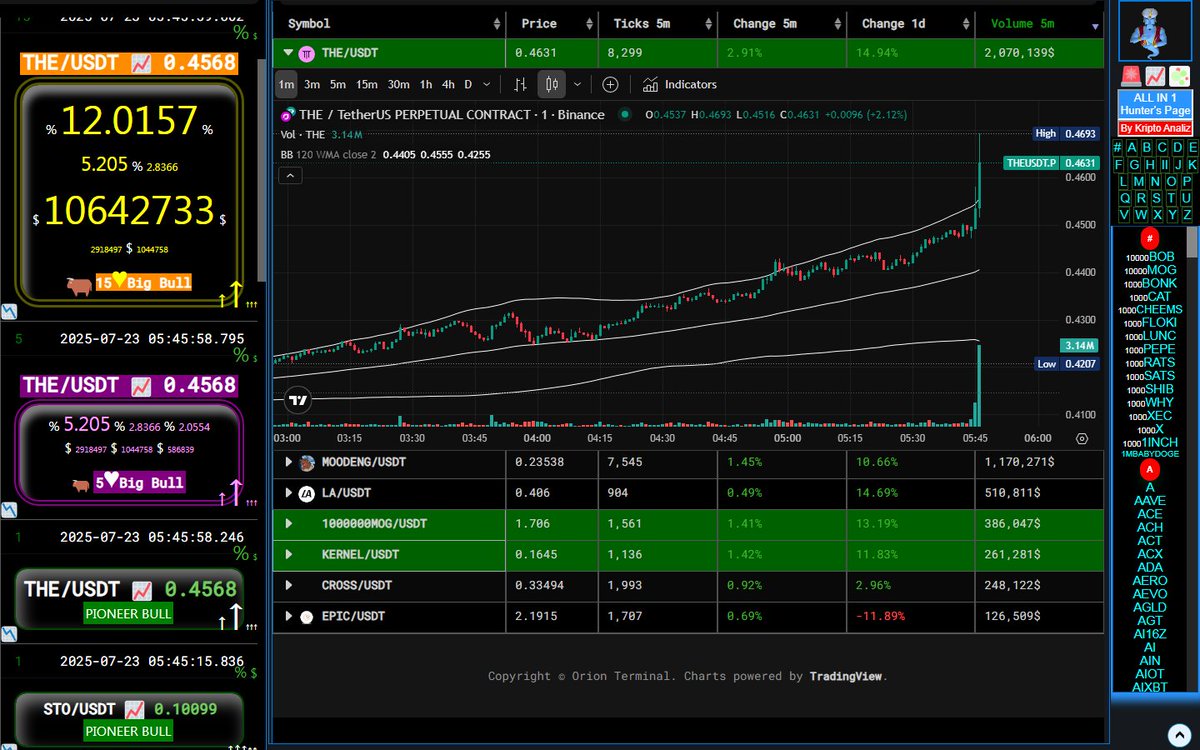This screenshot has width=1200, height=750.
Task: Collapse the chart legend with the chevron-up button
Action: coord(290,176)
